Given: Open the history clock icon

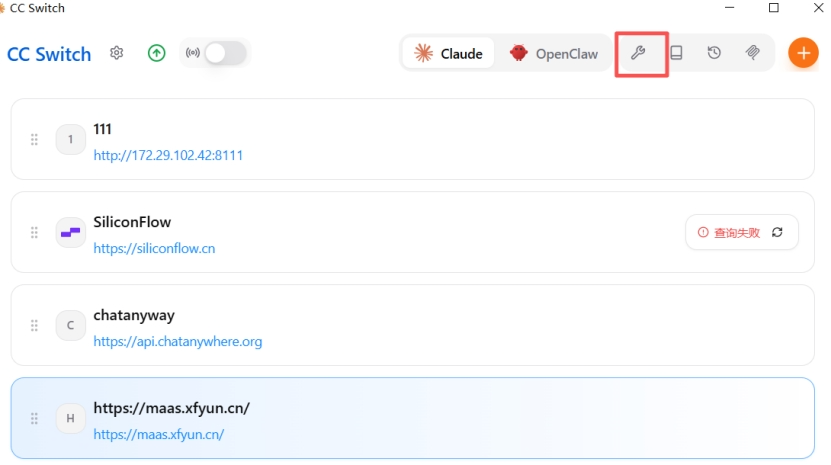Looking at the screenshot, I should [714, 52].
